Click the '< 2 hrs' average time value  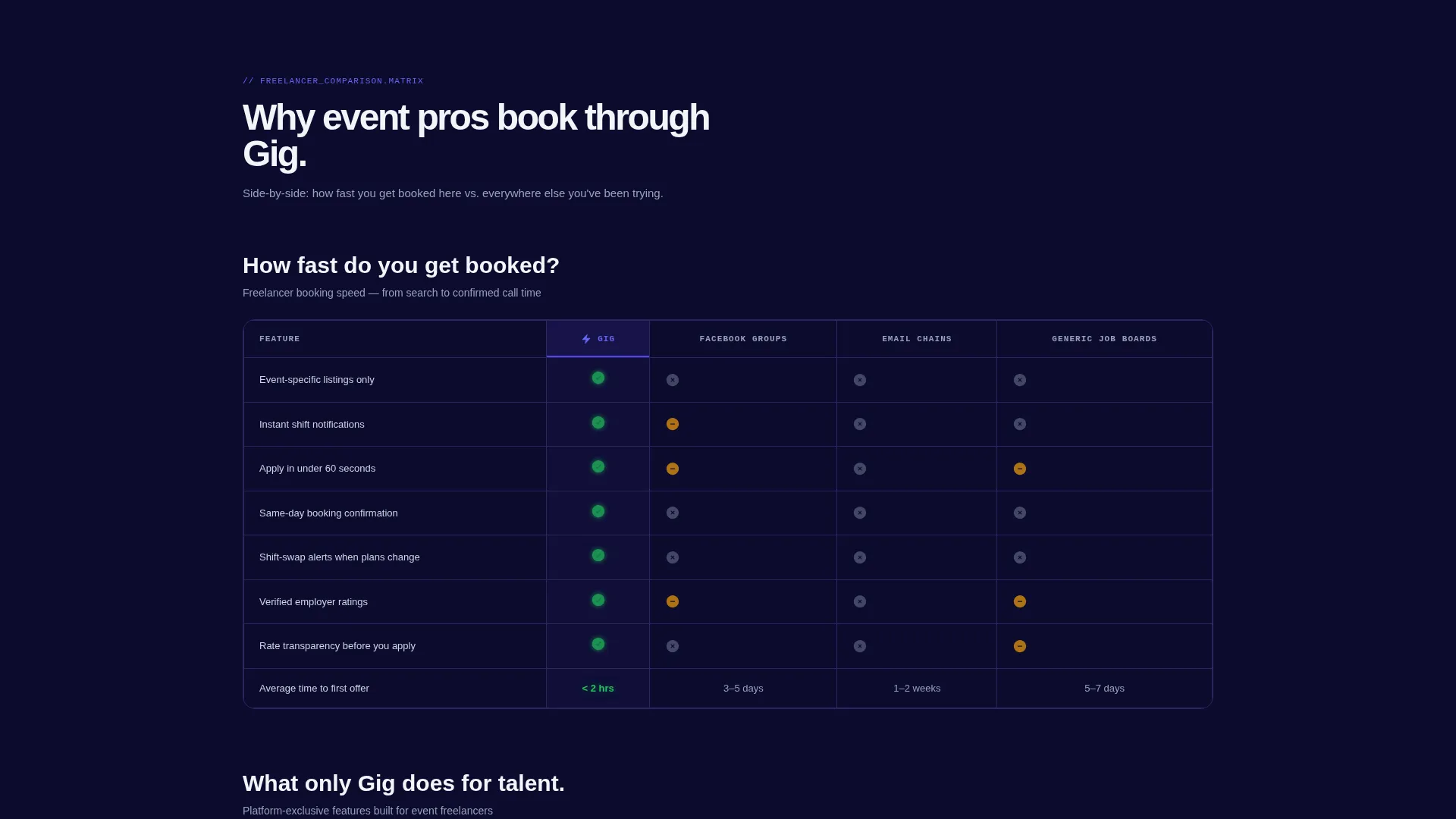click(x=598, y=689)
